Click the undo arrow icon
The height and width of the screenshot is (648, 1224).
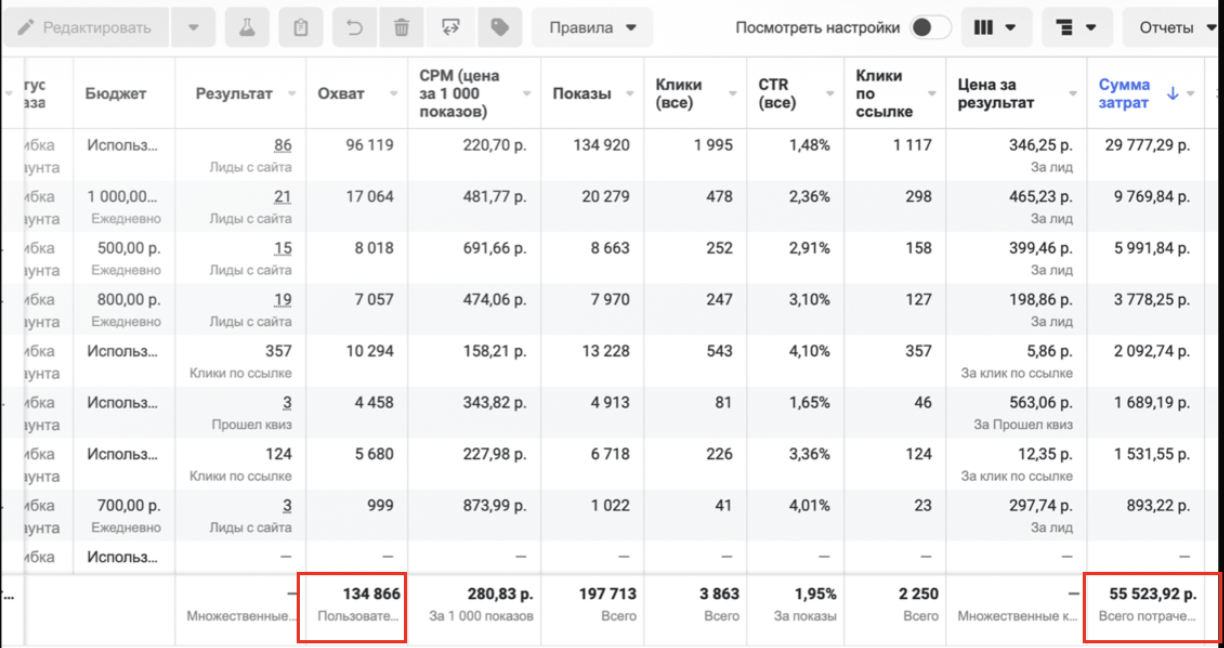tap(354, 28)
